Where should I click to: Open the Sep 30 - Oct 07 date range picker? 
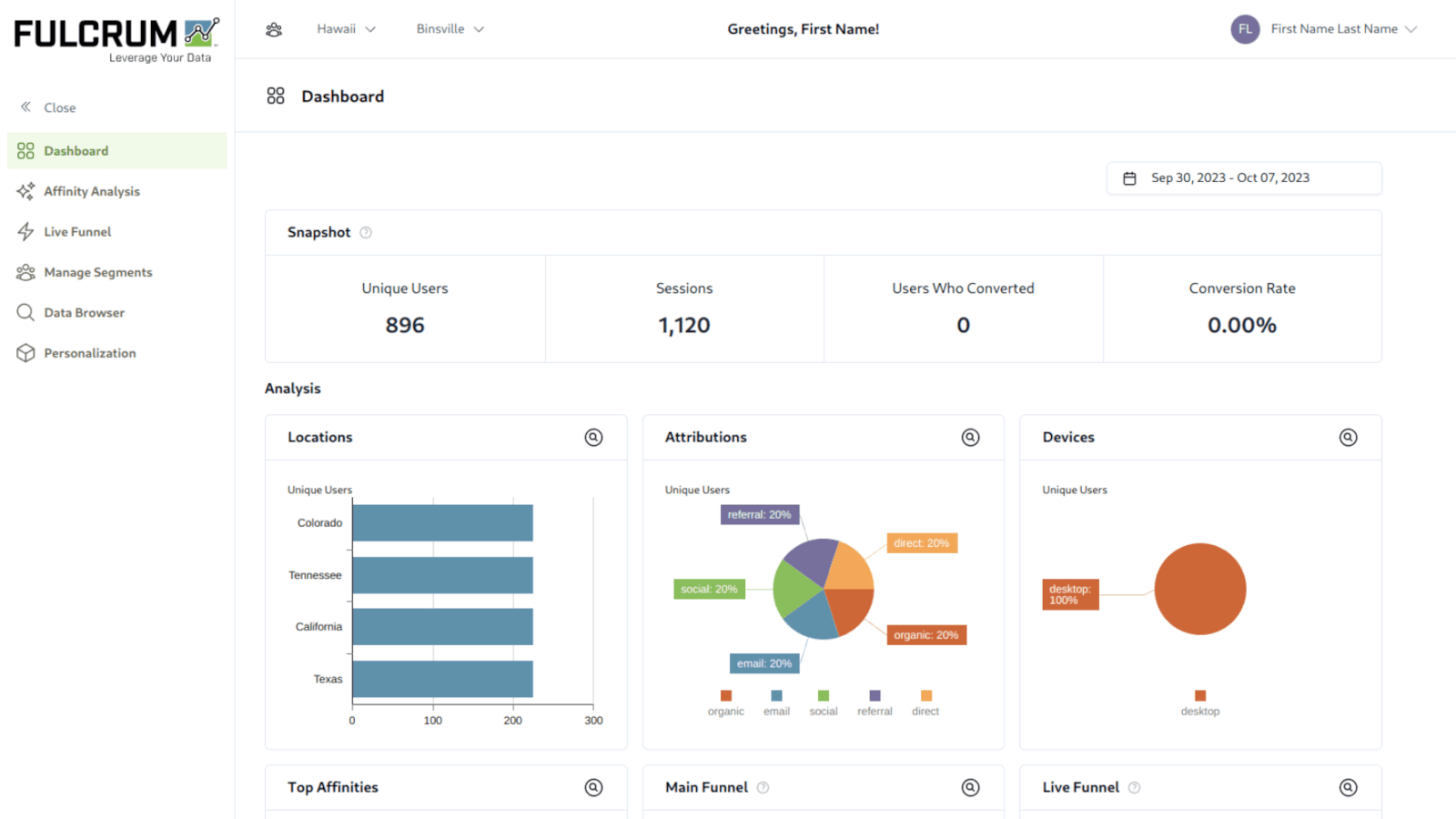point(1230,177)
